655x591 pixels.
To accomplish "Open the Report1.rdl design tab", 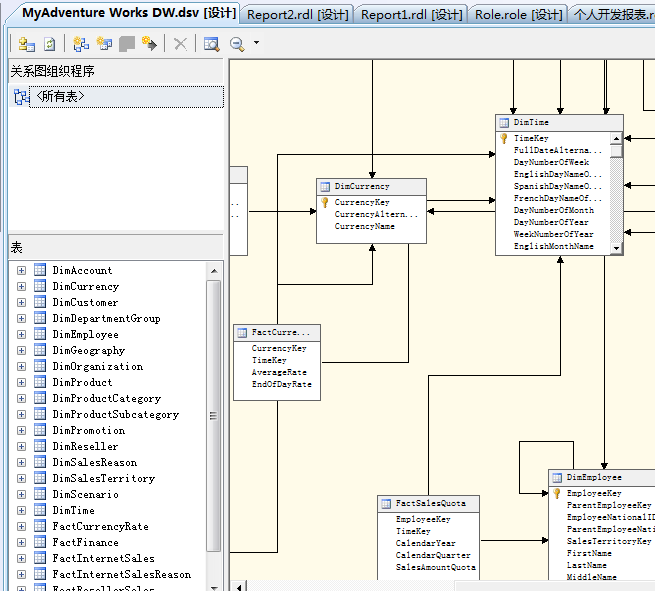I will tap(411, 15).
